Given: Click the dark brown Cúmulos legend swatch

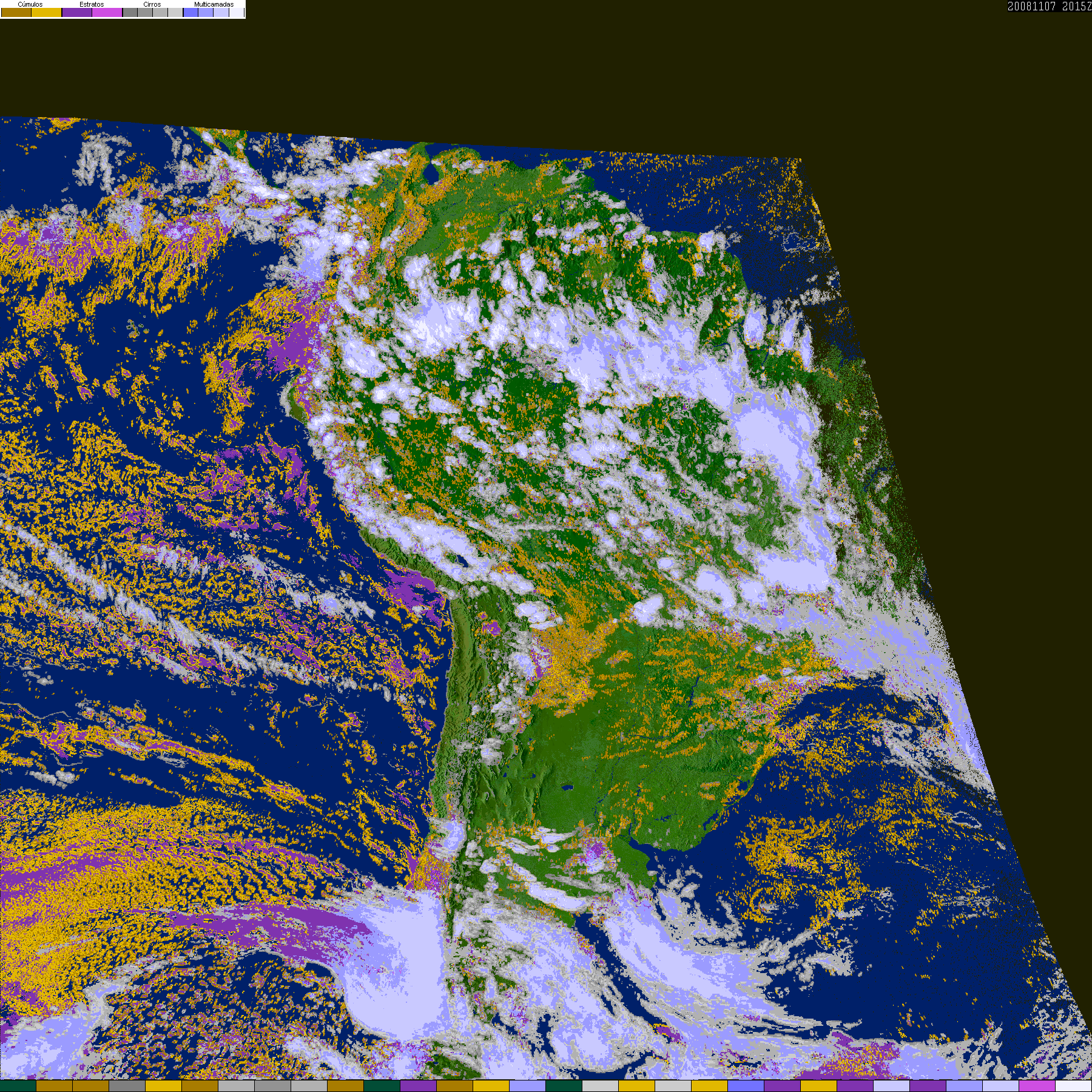Looking at the screenshot, I should click(x=16, y=12).
